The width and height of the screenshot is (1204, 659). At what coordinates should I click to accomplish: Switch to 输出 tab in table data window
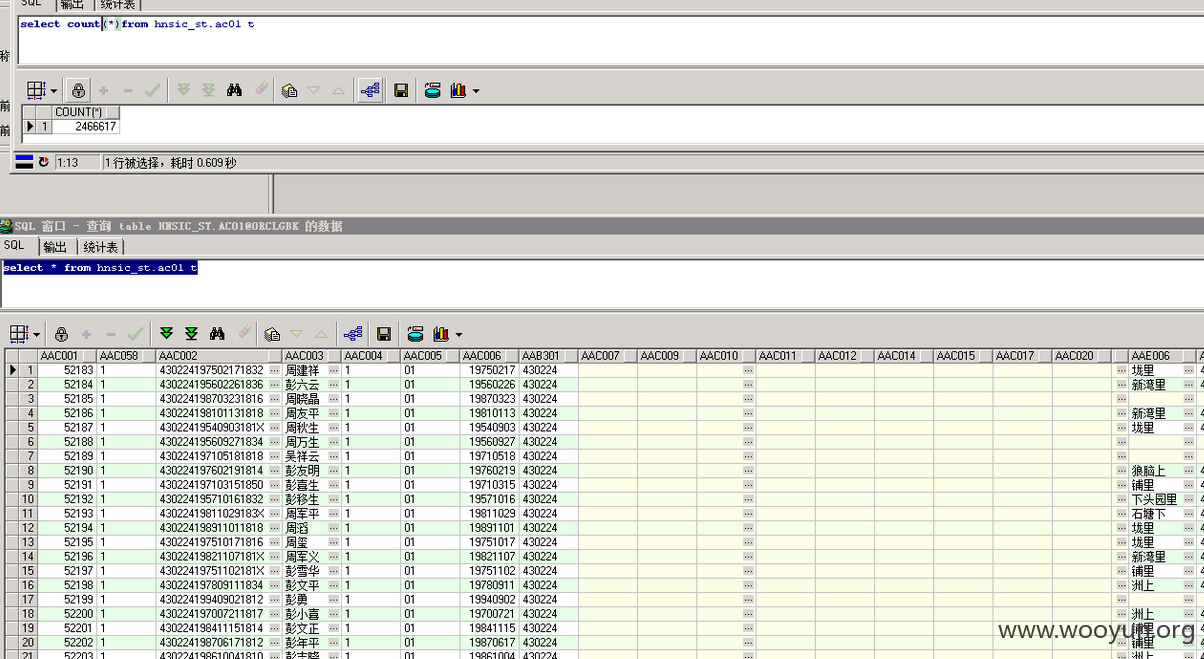click(x=55, y=247)
